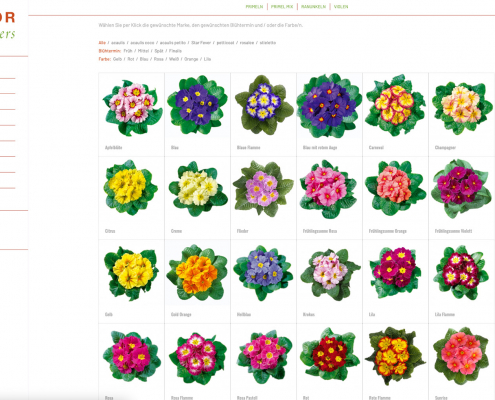Open the Flieder primrose photo
Screen dimensions: 495x400
tap(263, 189)
